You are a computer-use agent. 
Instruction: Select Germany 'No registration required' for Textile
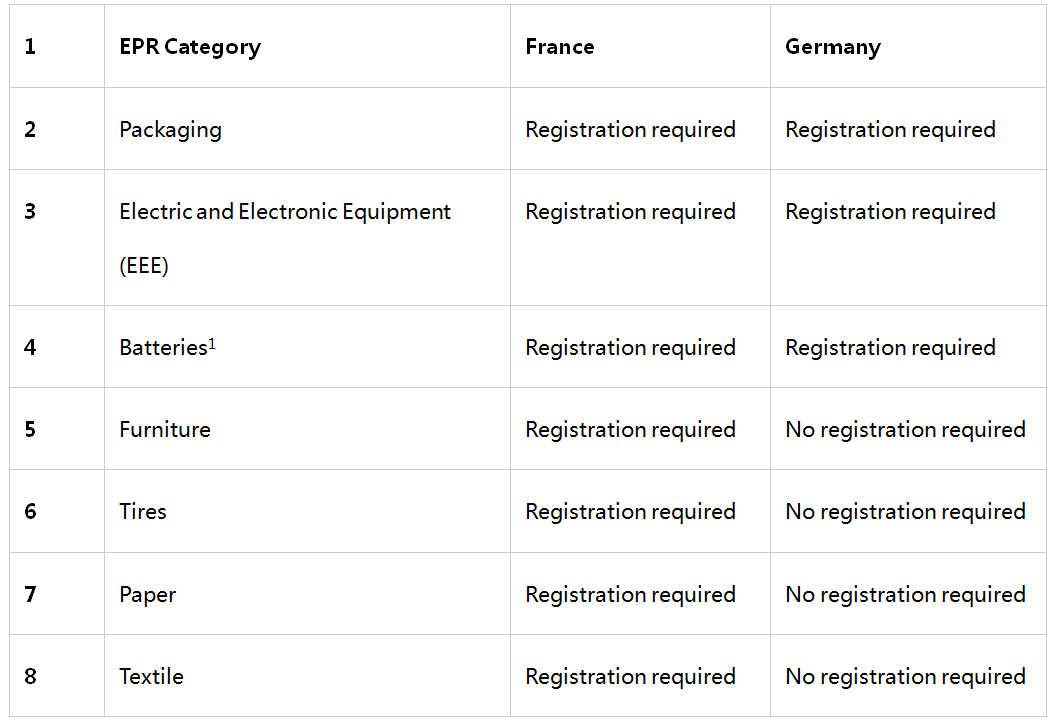coord(908,676)
